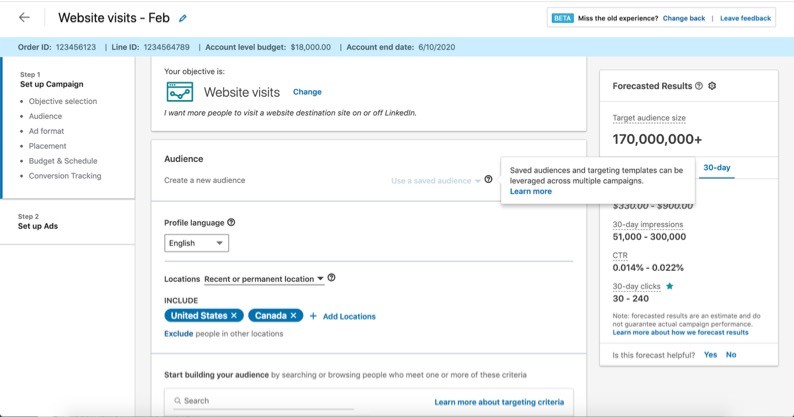Click the Leave feedback link

pos(745,18)
